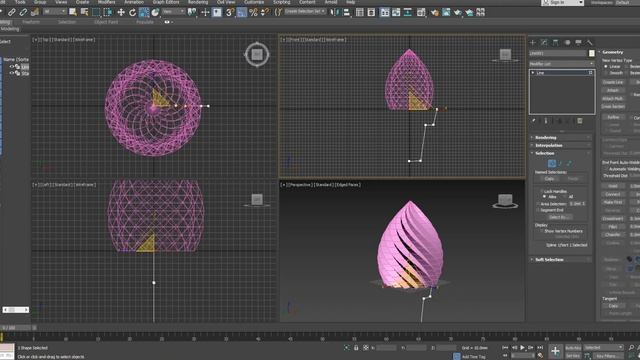Open the Layer Explorer icon
The width and height of the screenshot is (640, 360).
pos(371,13)
